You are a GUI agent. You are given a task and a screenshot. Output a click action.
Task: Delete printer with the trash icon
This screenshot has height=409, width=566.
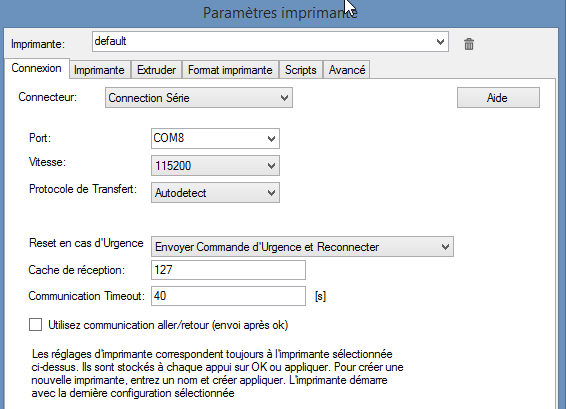(x=469, y=44)
